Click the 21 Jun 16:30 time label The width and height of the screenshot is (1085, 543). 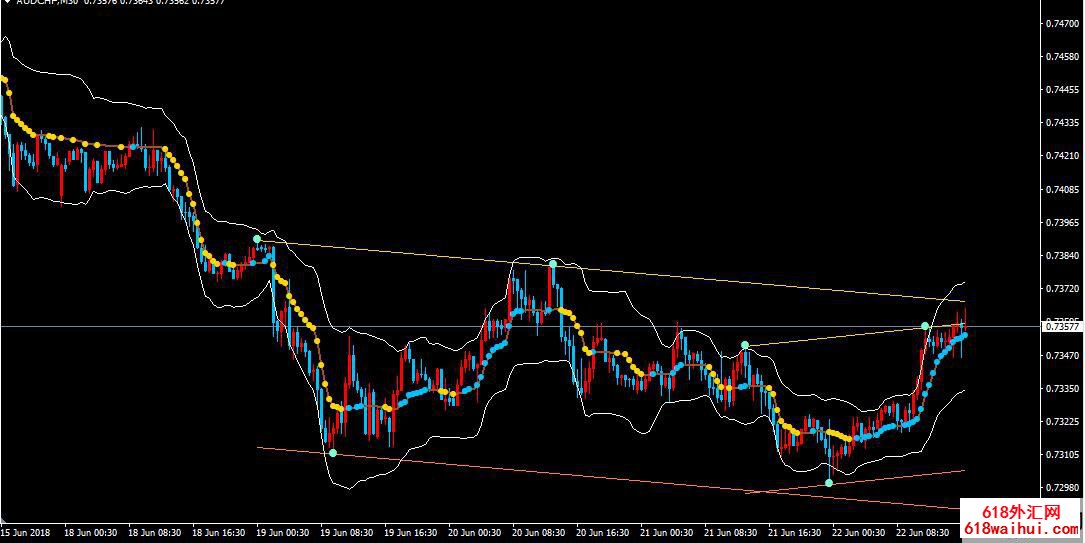795,533
